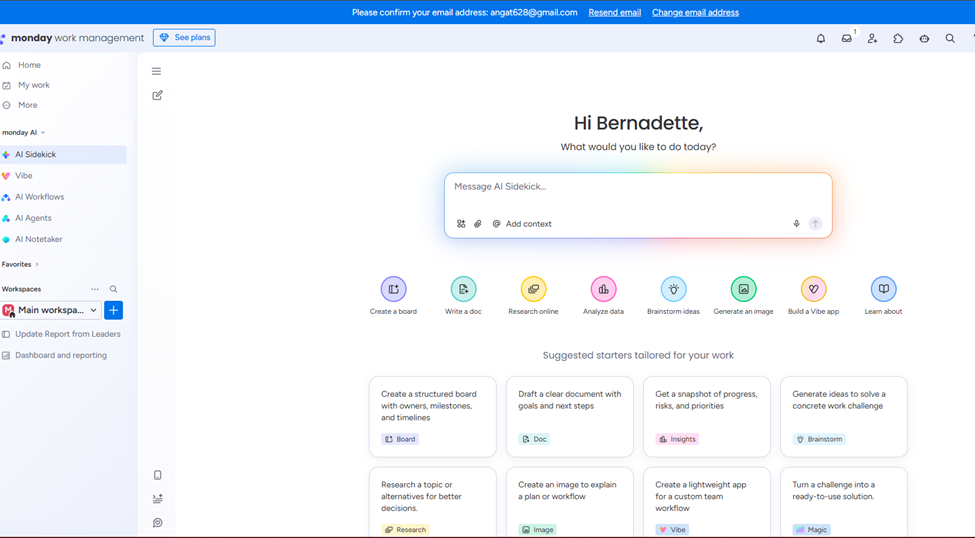Viewport: 975px width, 538px height.
Task: Select the structured board starter card
Action: click(x=433, y=416)
